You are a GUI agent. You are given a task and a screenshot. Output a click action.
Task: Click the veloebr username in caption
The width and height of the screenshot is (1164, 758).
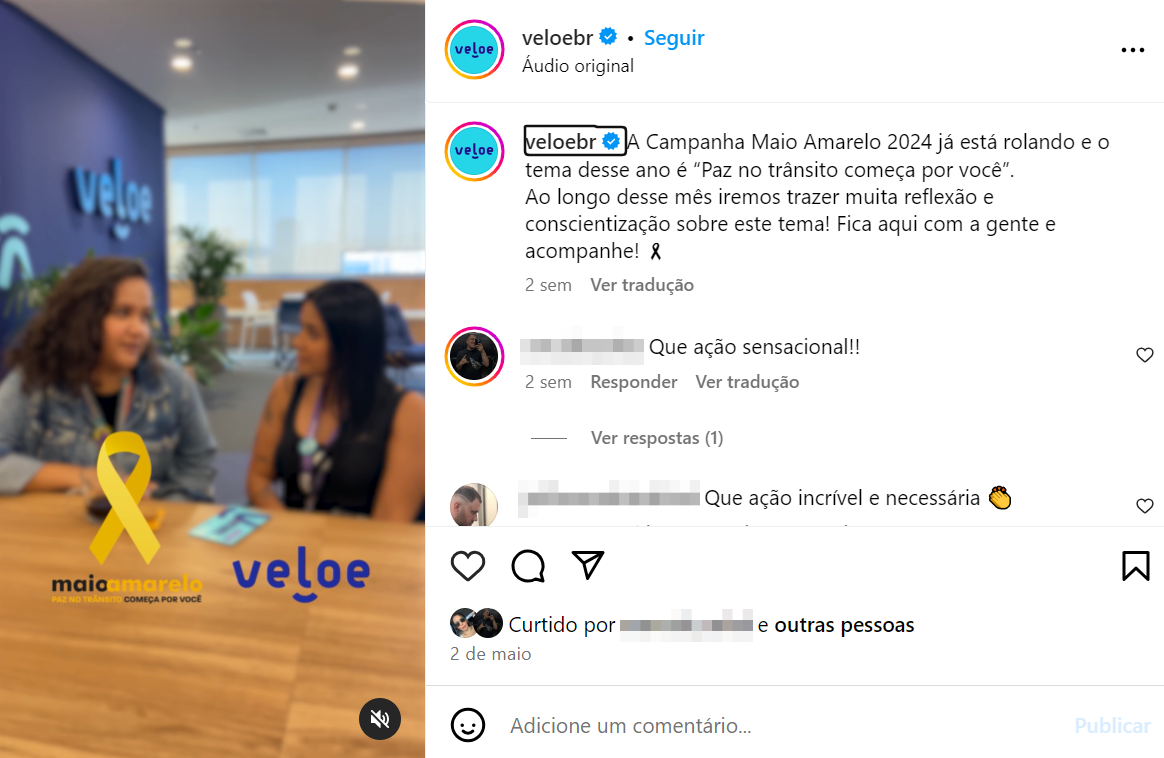tap(560, 141)
